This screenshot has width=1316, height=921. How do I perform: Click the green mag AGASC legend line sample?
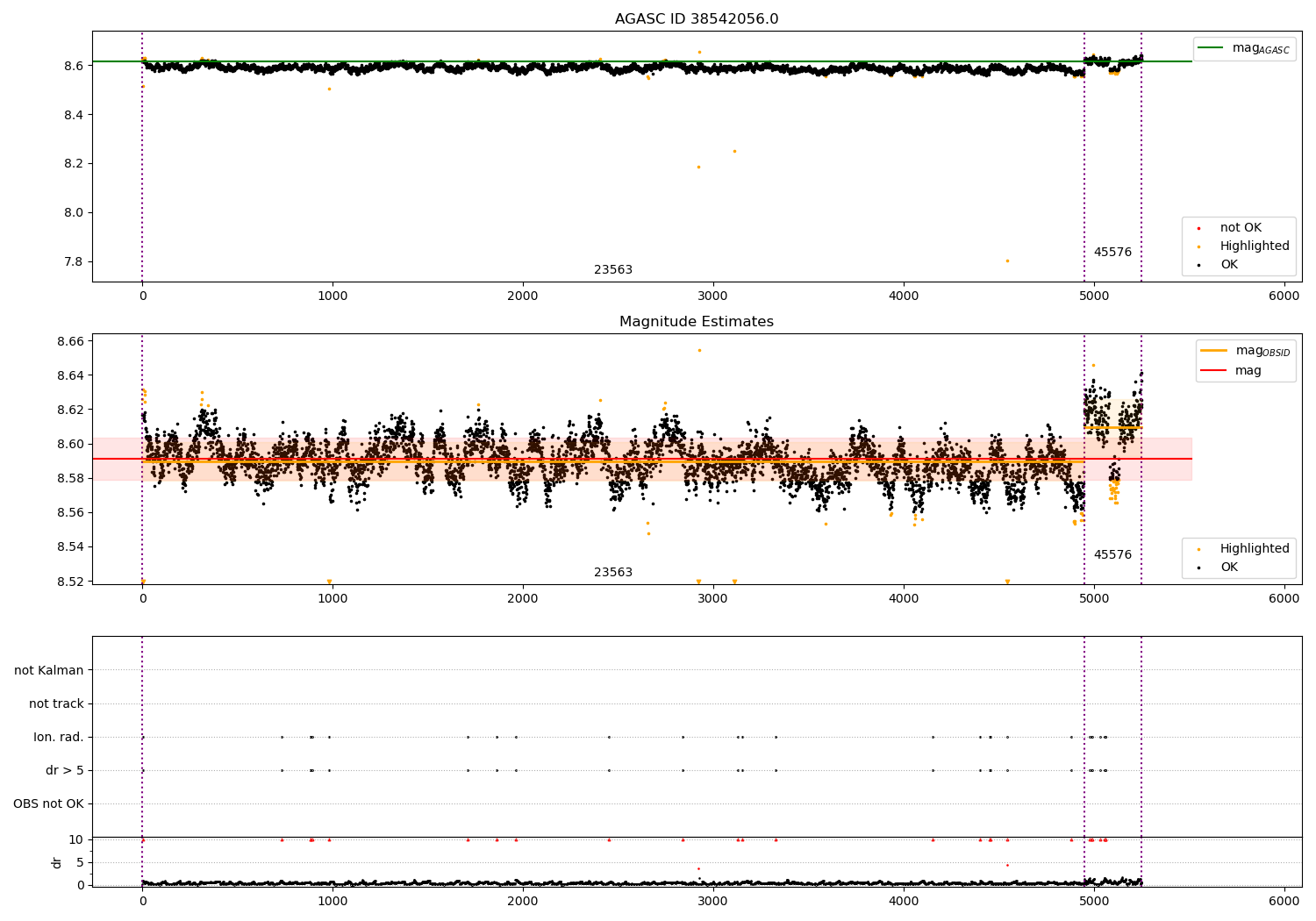(1211, 48)
